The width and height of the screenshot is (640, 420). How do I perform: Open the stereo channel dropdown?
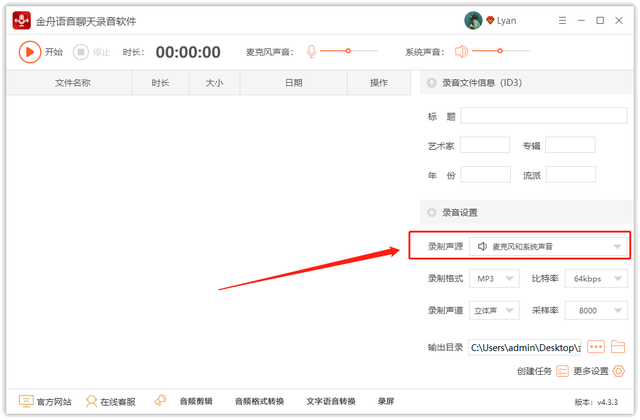coord(494,311)
